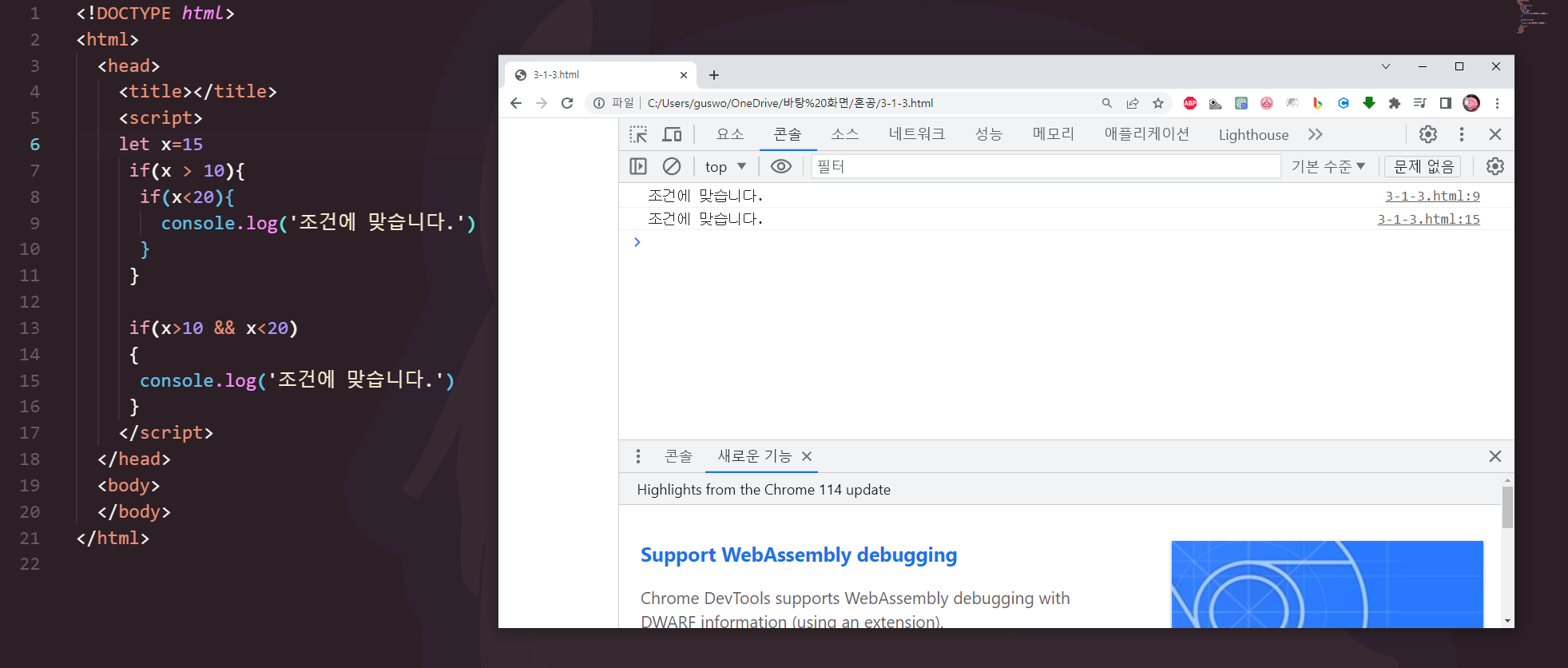Screen dimensions: 1568x668
Task: Open source link 3-1-3.html:9
Action: pyautogui.click(x=1432, y=196)
